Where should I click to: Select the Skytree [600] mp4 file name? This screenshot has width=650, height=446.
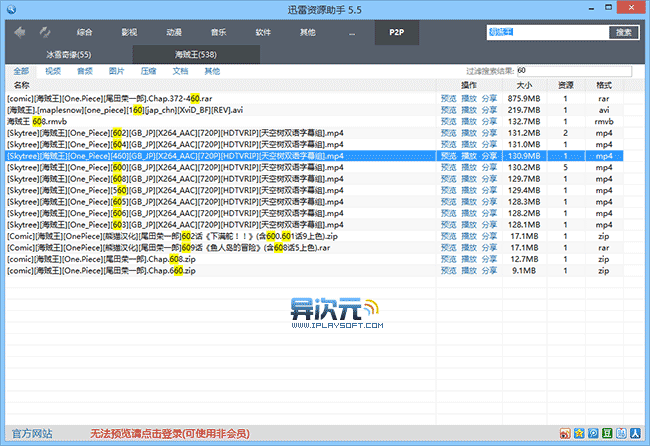[x=175, y=167]
